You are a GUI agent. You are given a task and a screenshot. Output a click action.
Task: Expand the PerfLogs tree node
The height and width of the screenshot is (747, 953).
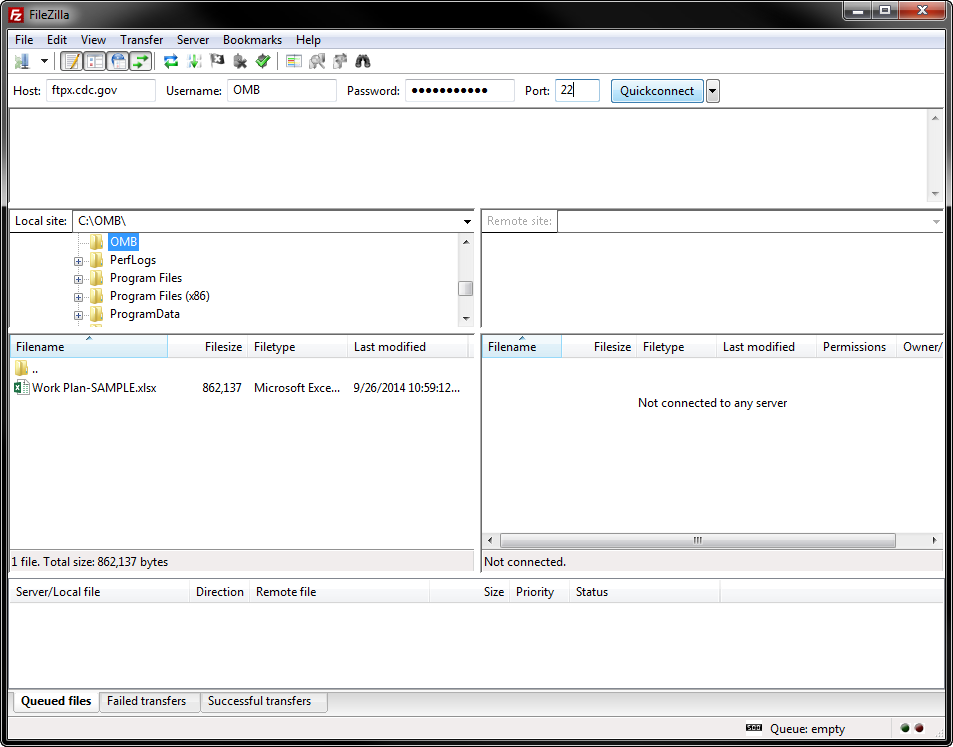point(78,261)
